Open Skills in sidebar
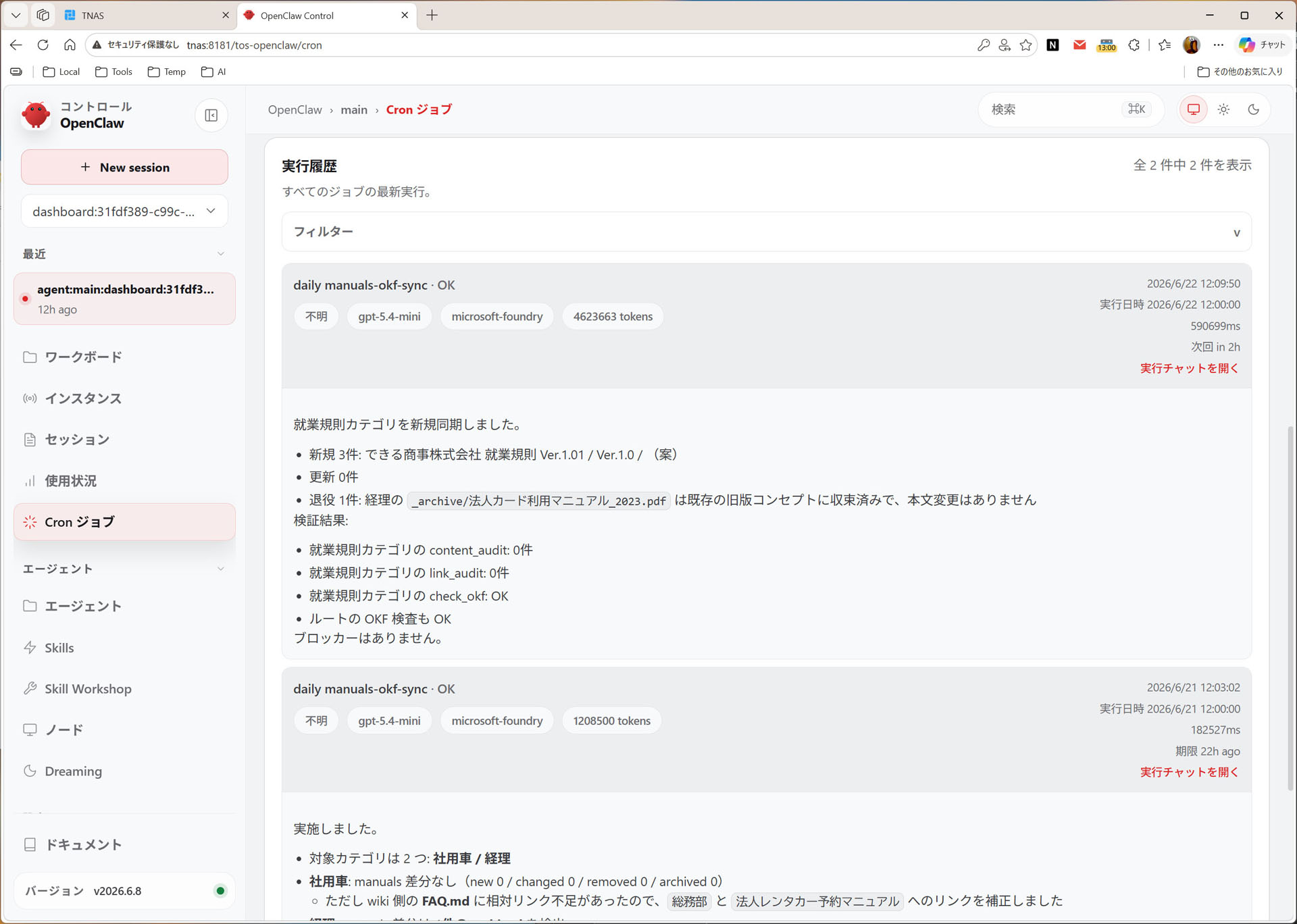Image resolution: width=1297 pixels, height=924 pixels. (124, 648)
